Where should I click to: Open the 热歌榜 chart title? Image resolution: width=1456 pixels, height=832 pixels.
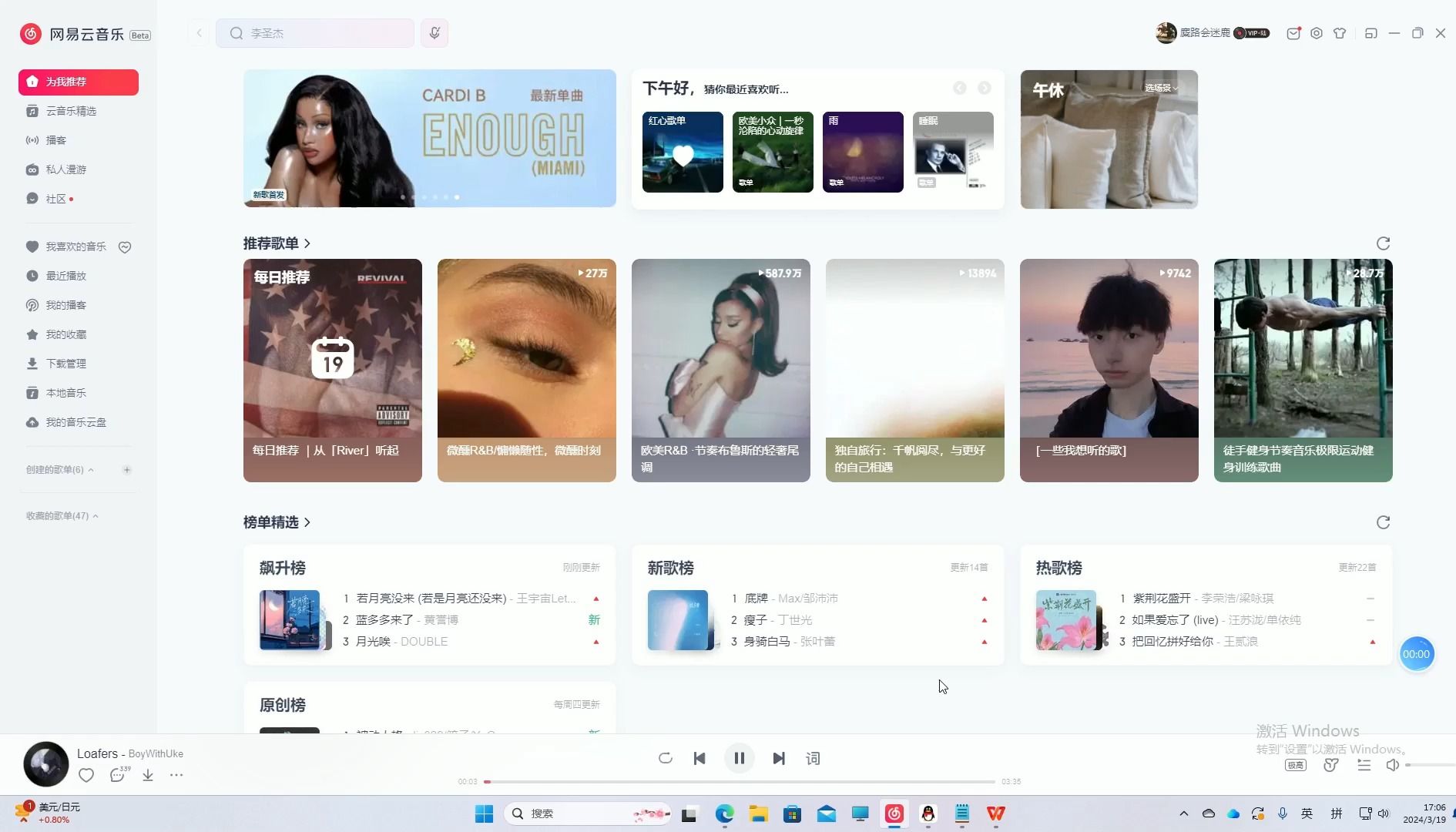tap(1059, 569)
